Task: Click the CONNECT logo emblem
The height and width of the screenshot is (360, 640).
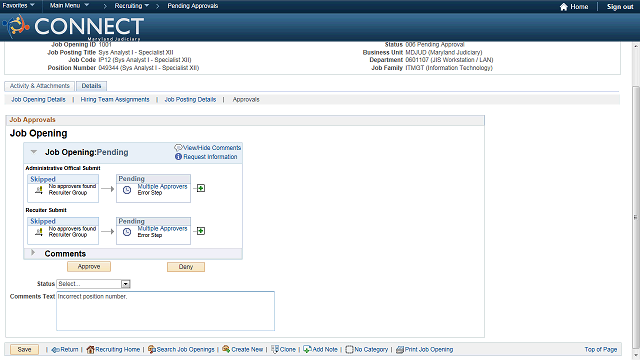Action: click(16, 26)
